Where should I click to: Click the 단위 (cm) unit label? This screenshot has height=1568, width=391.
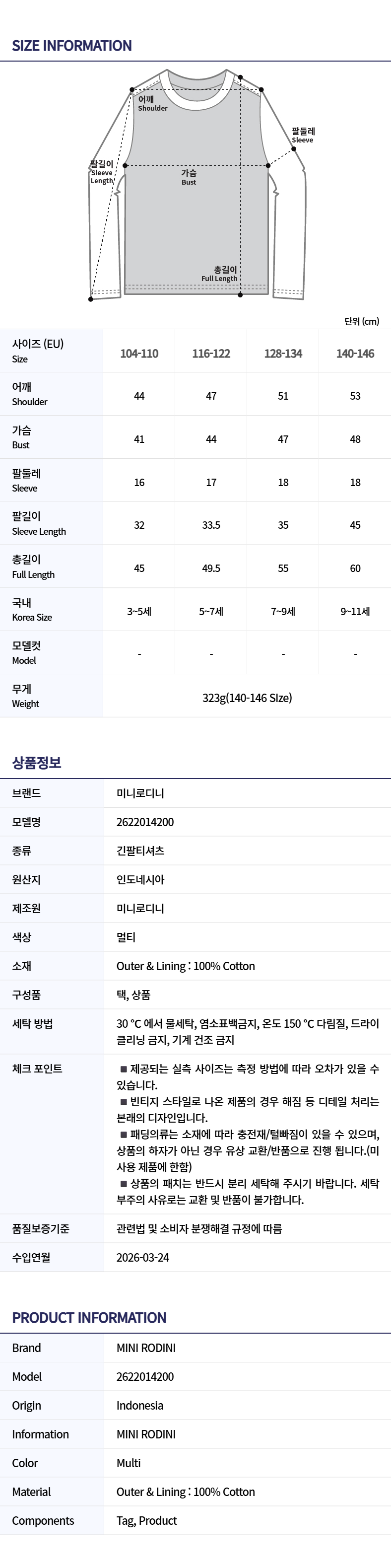(361, 321)
